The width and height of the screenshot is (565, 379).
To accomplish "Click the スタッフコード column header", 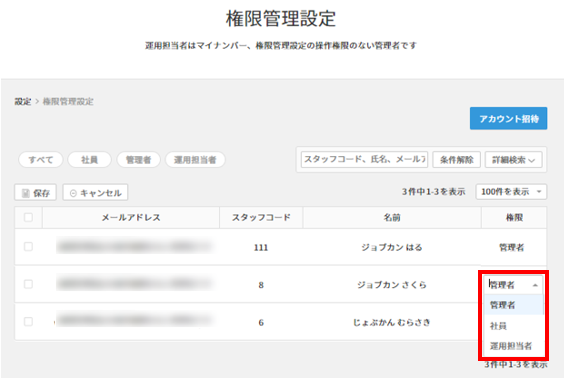I will (x=261, y=217).
